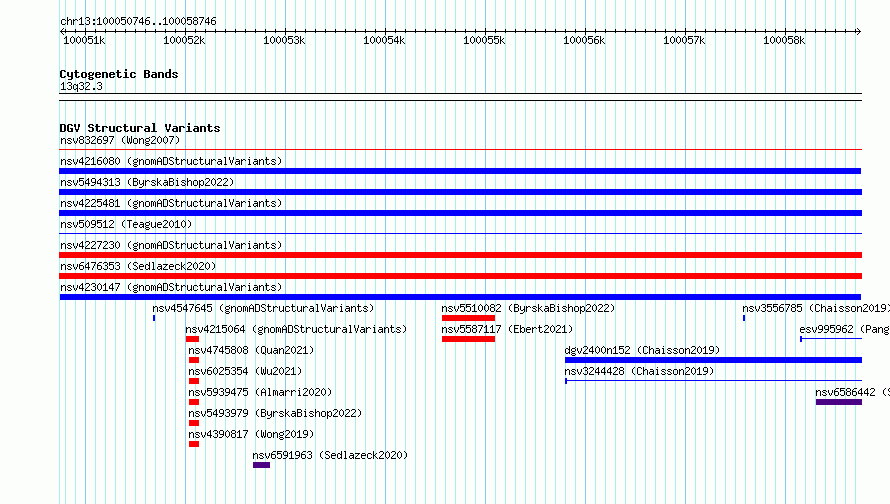
Task: Open nsv4216080 gnomAD structural variant label
Action: click(171, 161)
